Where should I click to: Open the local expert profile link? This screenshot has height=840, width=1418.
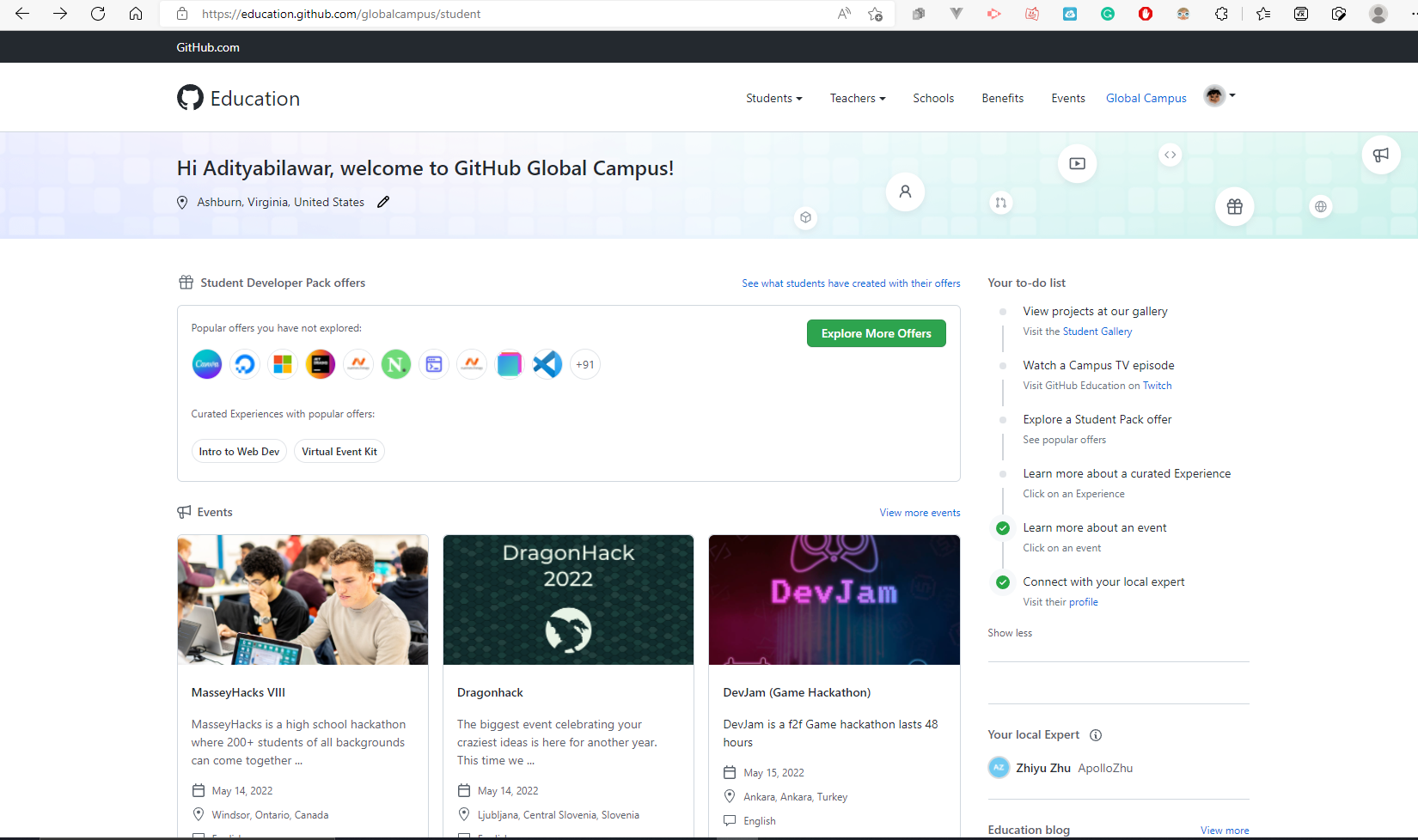tap(1084, 602)
